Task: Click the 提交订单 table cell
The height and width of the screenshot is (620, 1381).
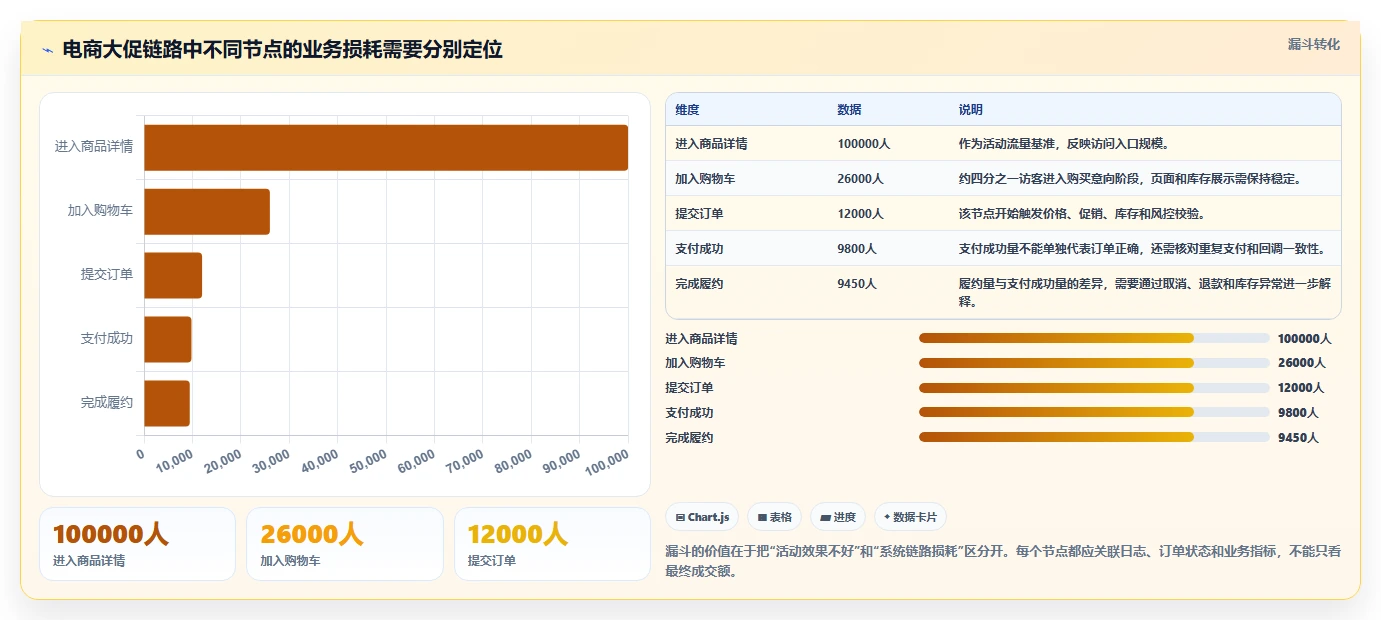Action: [747, 213]
